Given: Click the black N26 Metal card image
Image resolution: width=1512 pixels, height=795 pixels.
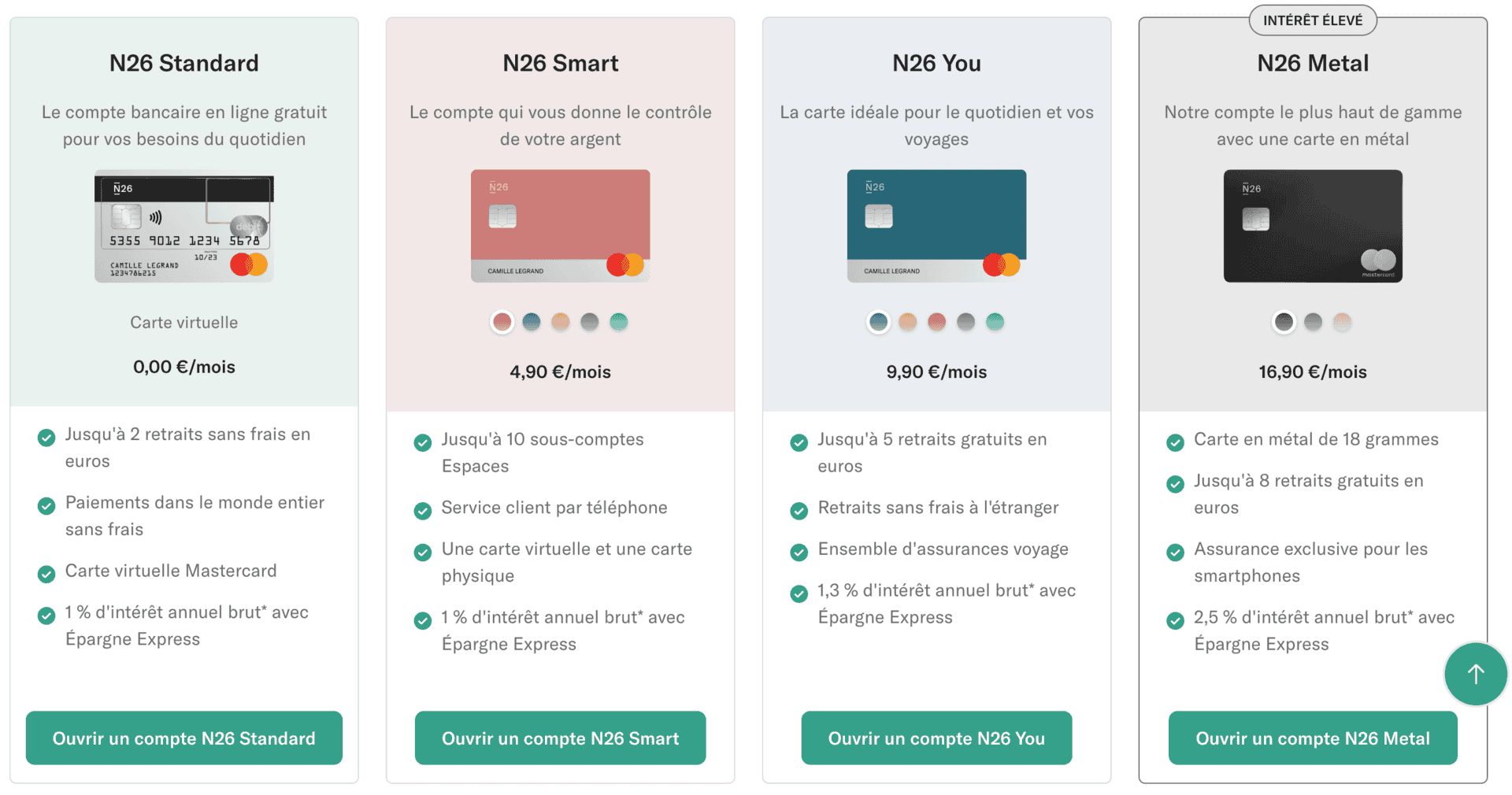Looking at the screenshot, I should tap(1312, 227).
